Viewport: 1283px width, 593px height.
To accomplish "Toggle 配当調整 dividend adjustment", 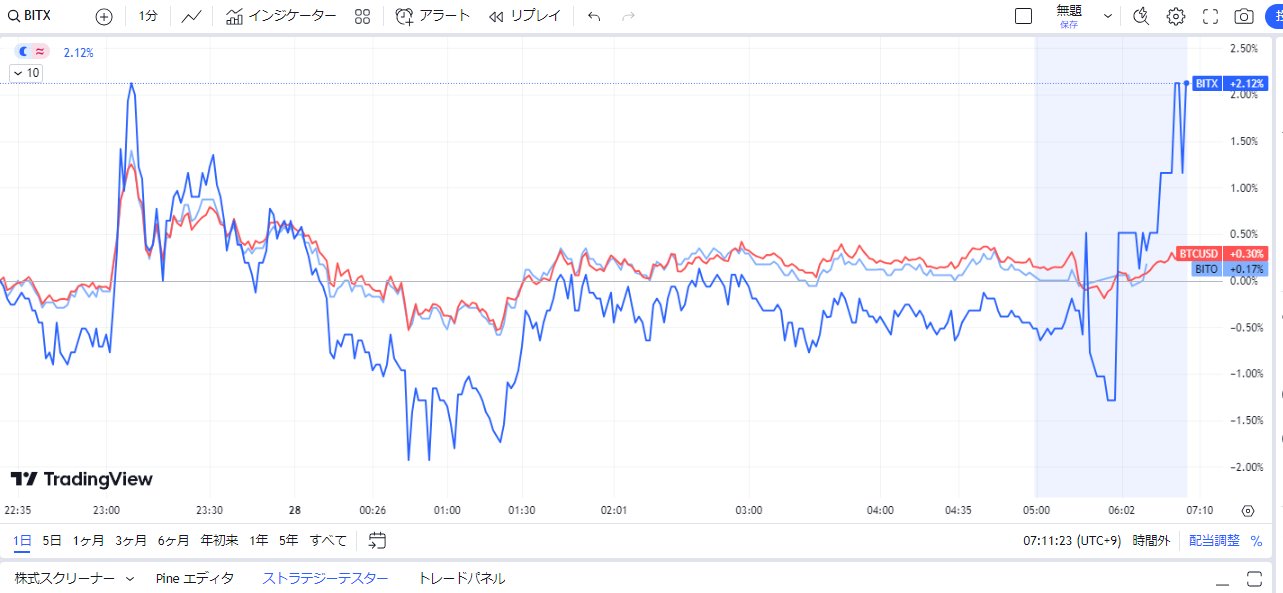I will coord(1214,540).
